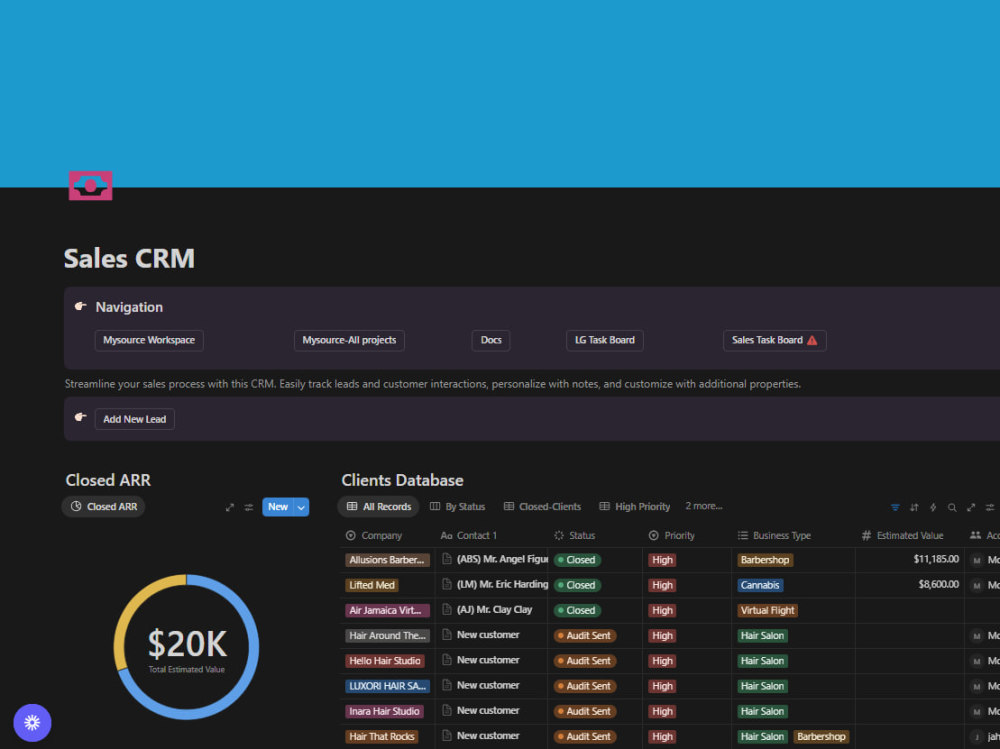This screenshot has height=749, width=1000.
Task: Click the Allusions Barber company tag
Action: click(x=386, y=560)
